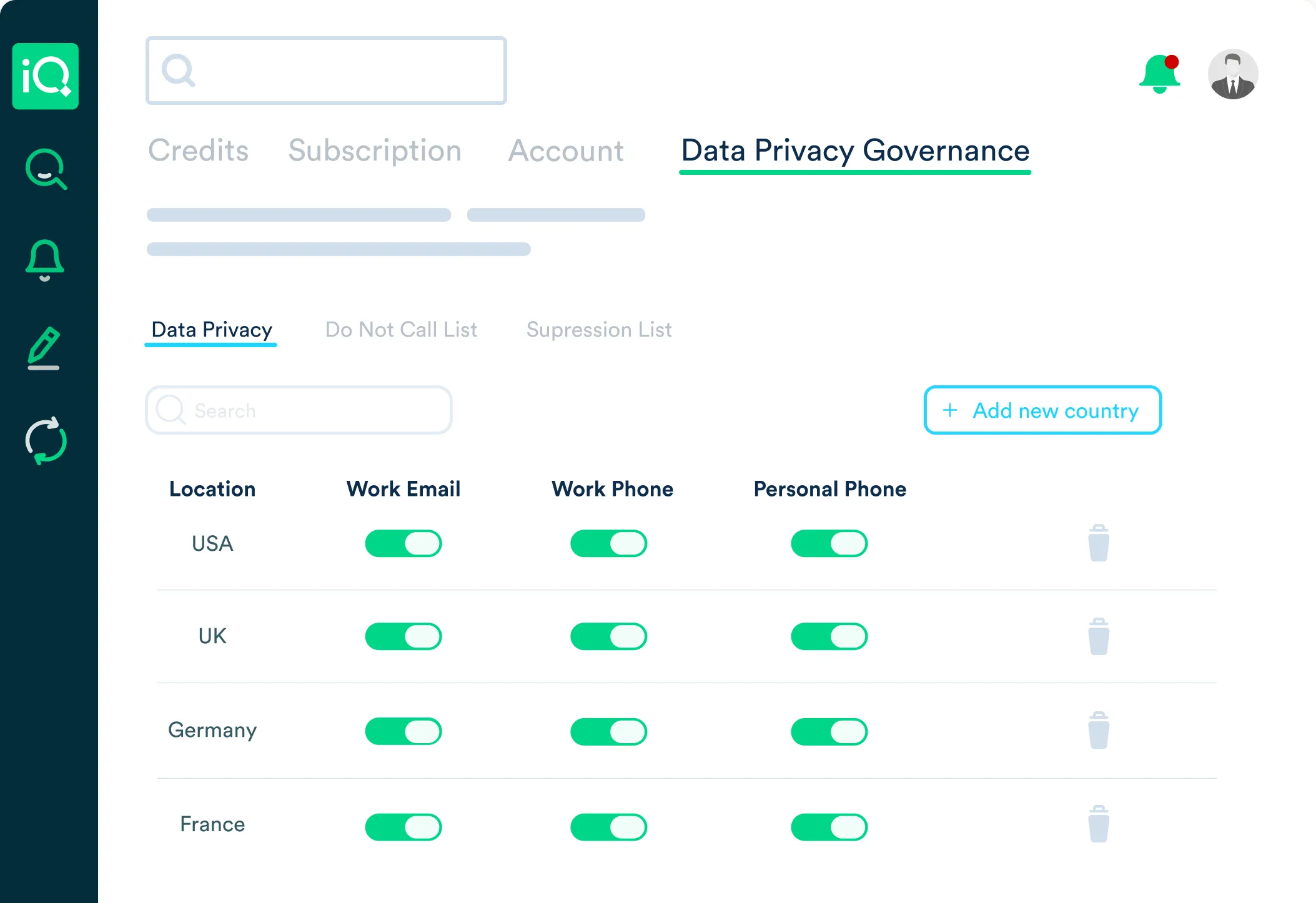Remove France using its trash icon
The width and height of the screenshot is (1316, 903).
tap(1098, 824)
